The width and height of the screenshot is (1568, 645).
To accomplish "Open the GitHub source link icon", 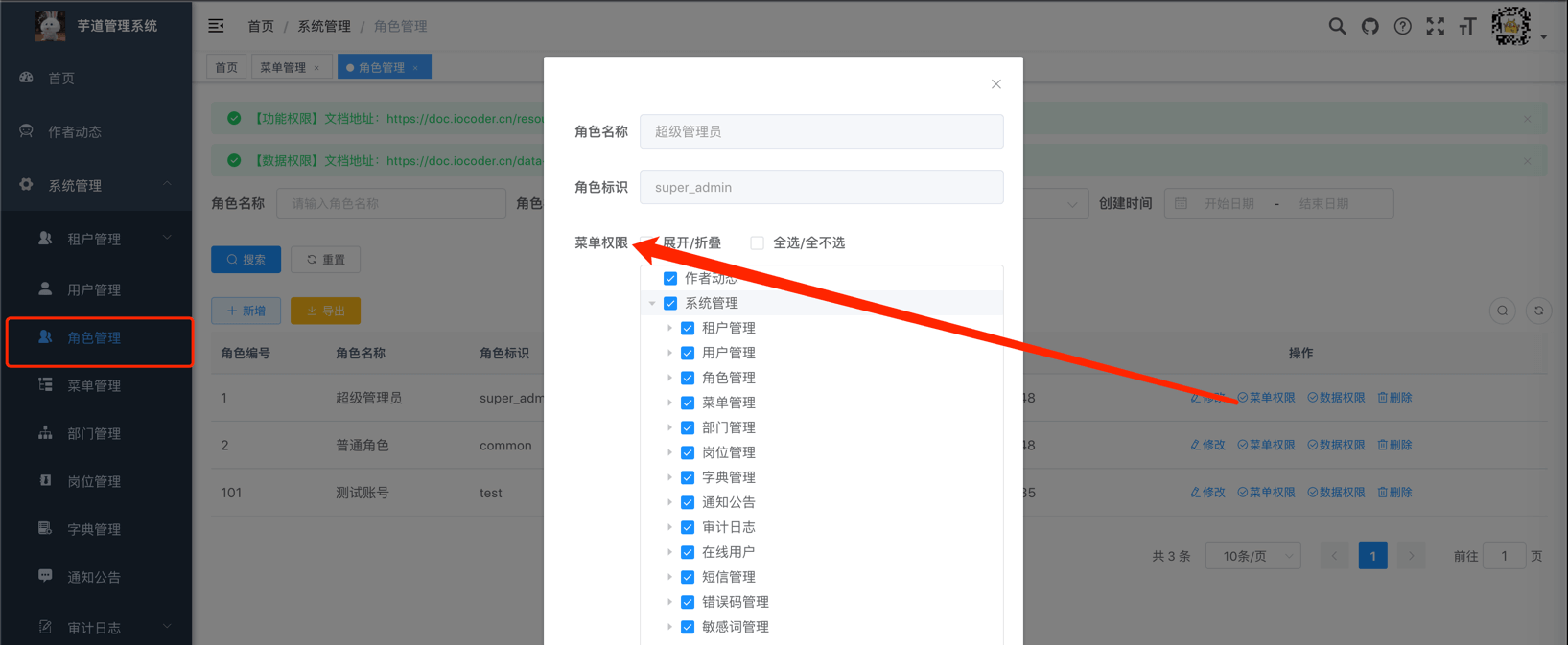I will tap(1369, 27).
